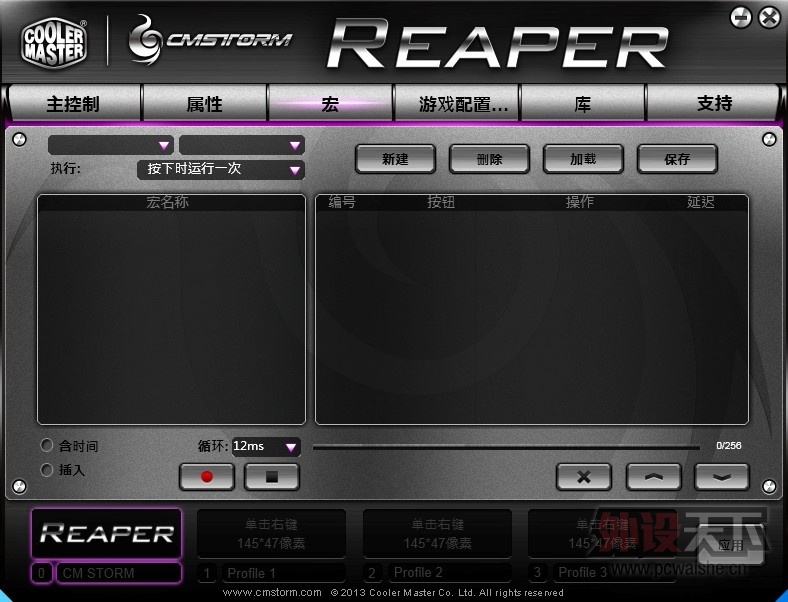Select the Profile 2 slot
The image size is (788, 602).
[x=437, y=572]
